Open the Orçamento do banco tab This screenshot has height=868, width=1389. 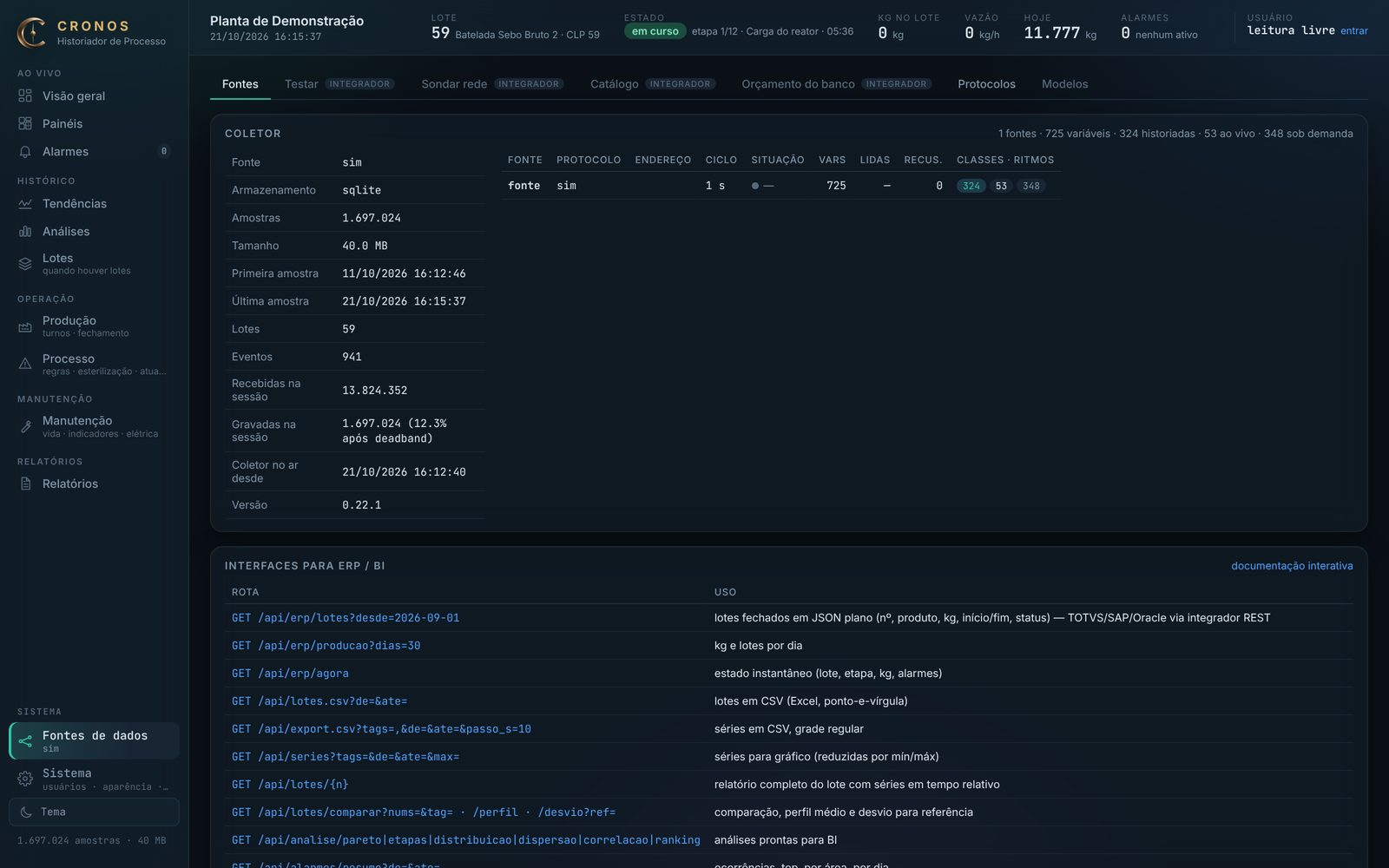[x=836, y=84]
